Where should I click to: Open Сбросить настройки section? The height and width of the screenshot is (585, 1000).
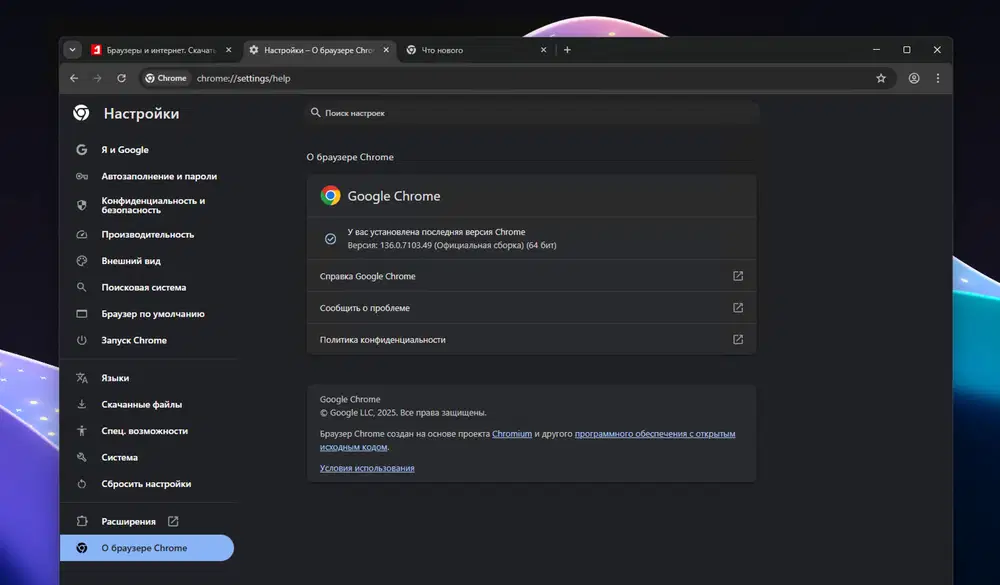tap(146, 484)
